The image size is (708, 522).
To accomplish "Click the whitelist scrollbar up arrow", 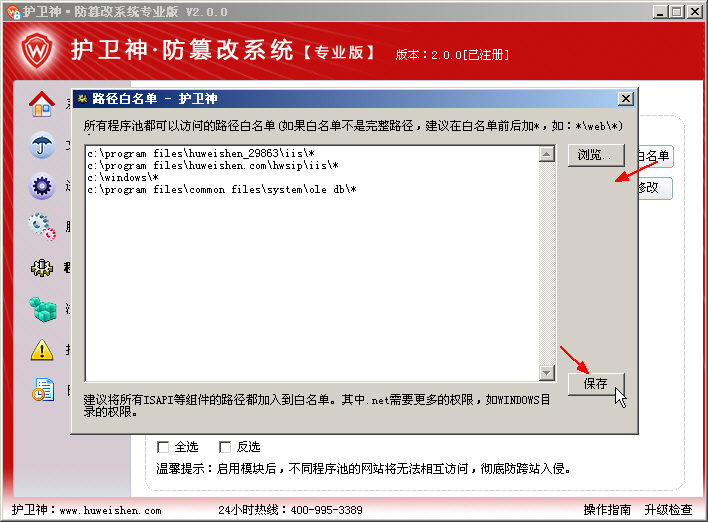I will [x=547, y=154].
